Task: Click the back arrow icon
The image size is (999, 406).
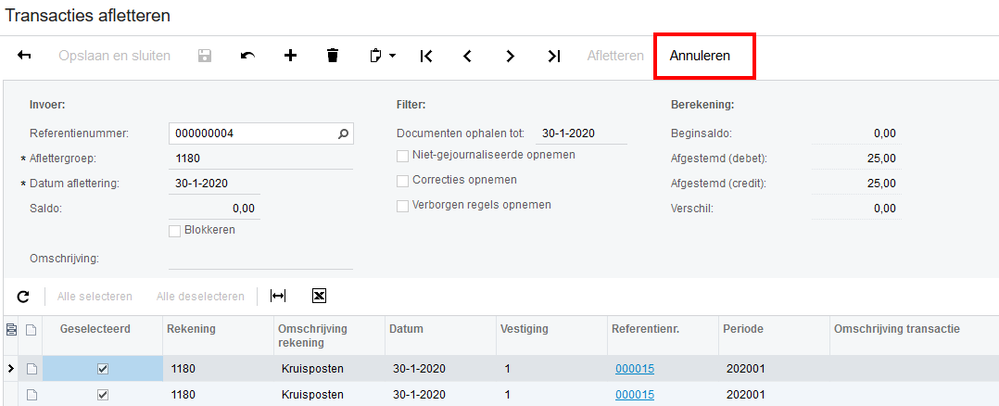Action: coord(24,56)
